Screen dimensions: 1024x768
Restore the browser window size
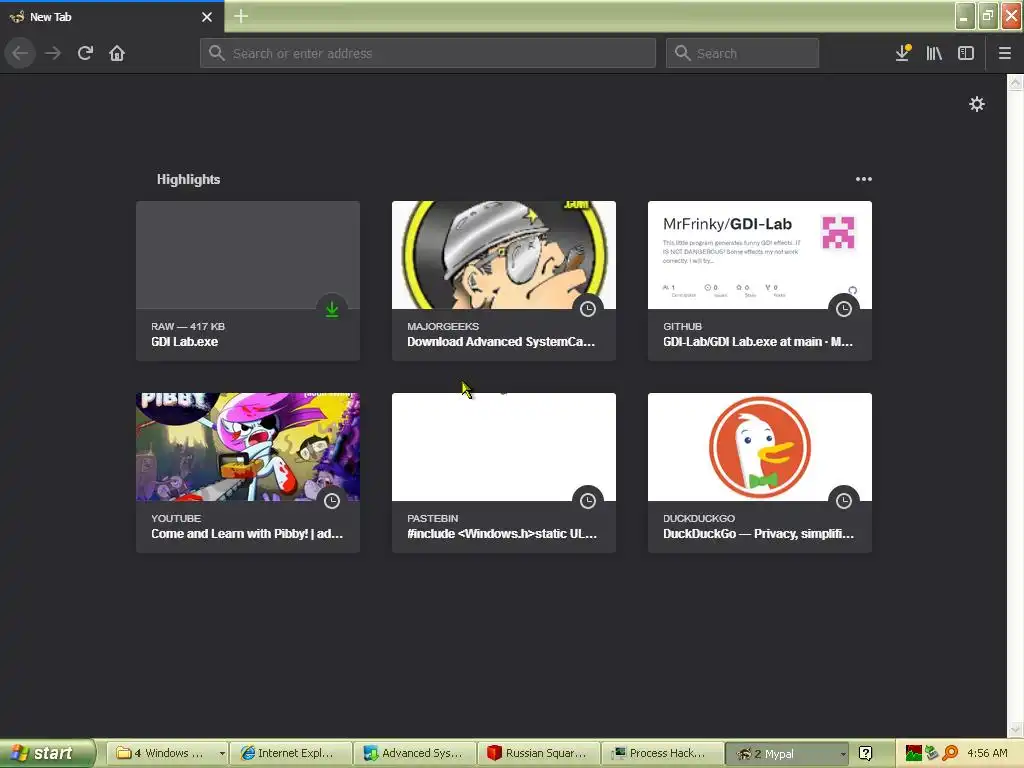pos(988,16)
